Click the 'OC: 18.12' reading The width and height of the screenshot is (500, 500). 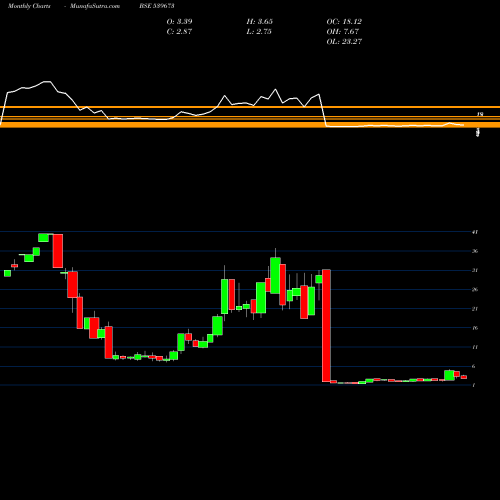click(344, 22)
